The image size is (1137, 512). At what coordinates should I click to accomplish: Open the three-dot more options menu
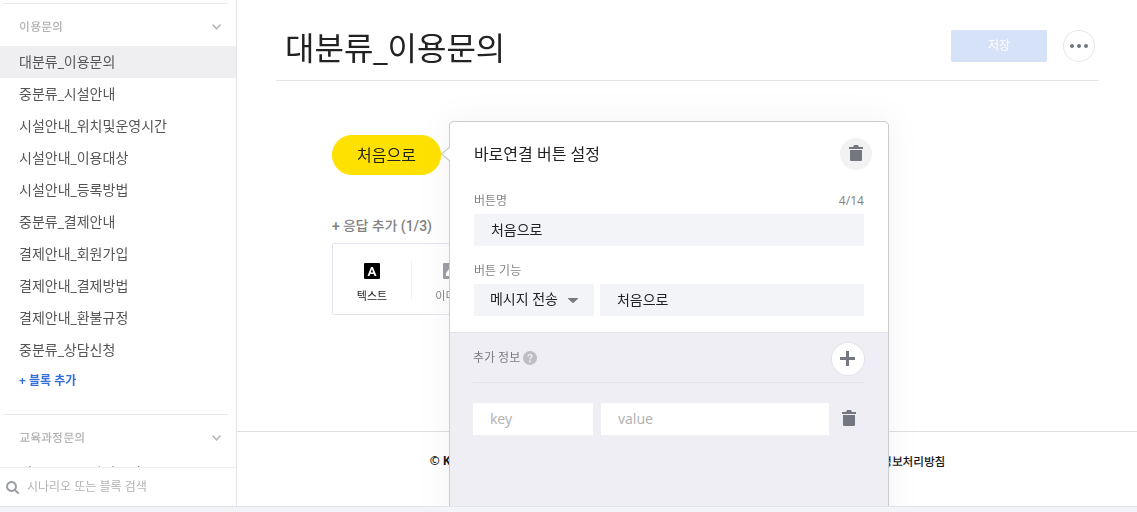[1078, 46]
